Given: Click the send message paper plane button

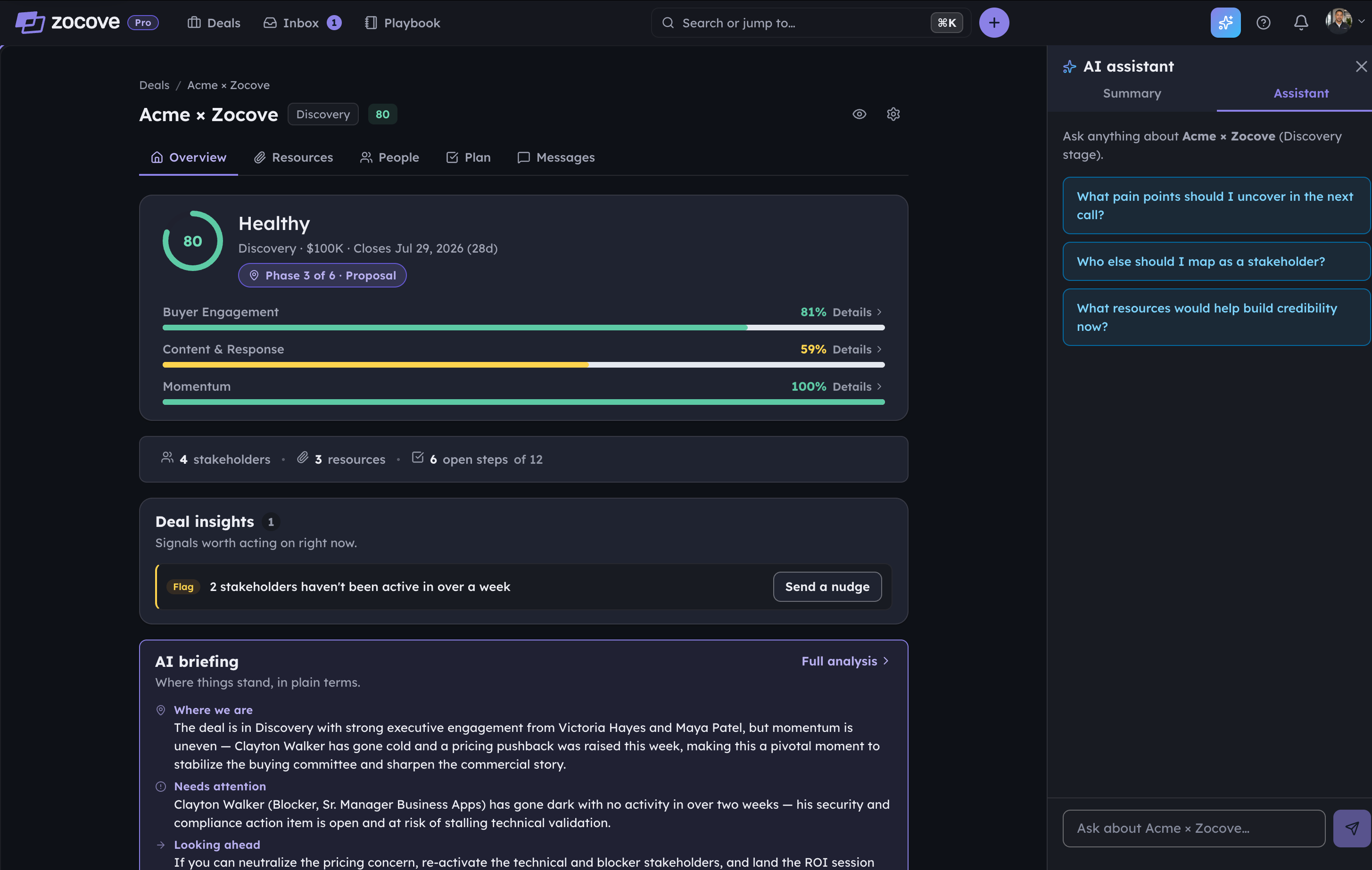Looking at the screenshot, I should tap(1352, 829).
